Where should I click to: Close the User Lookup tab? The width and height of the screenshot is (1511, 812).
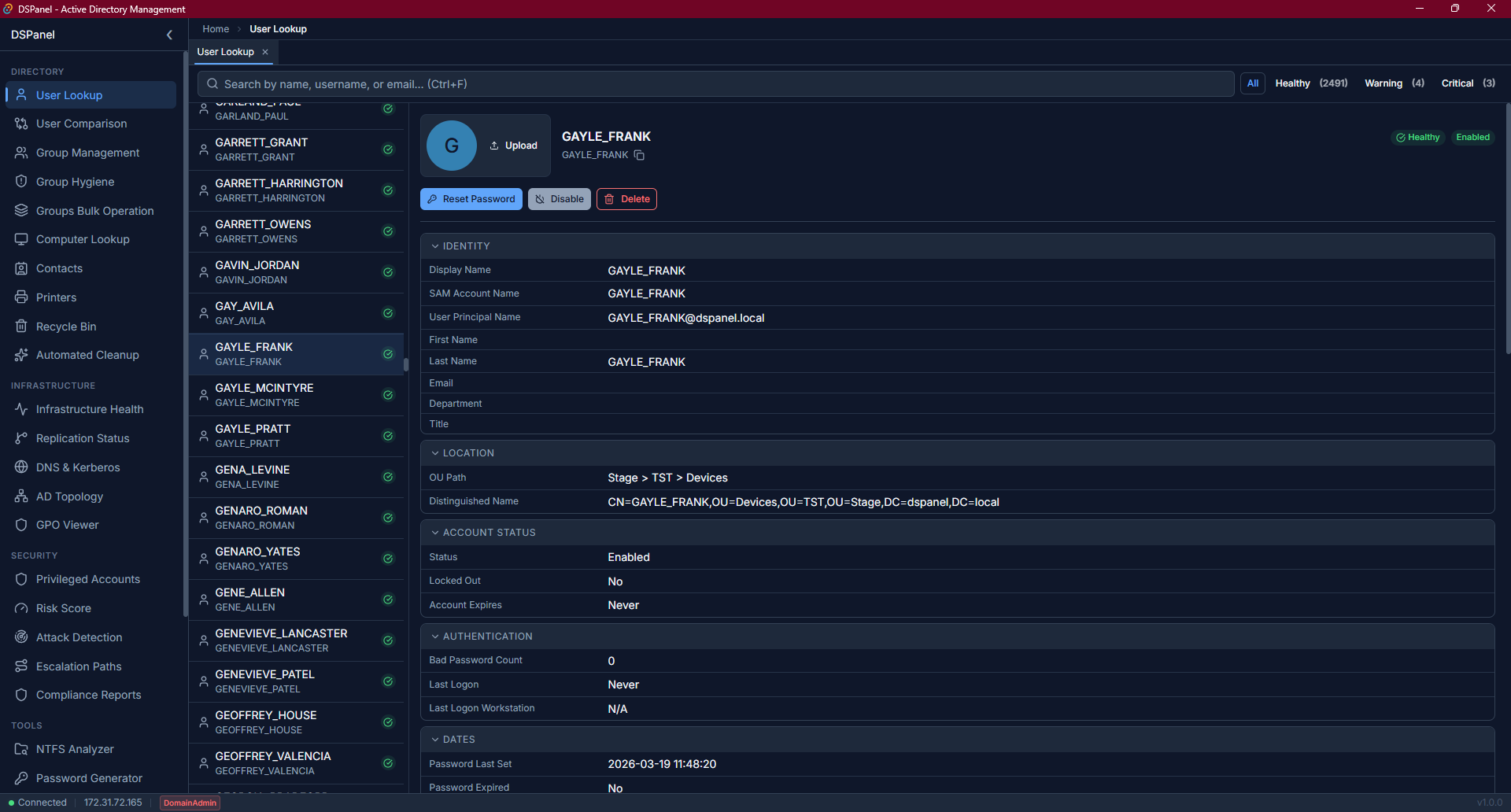click(265, 52)
